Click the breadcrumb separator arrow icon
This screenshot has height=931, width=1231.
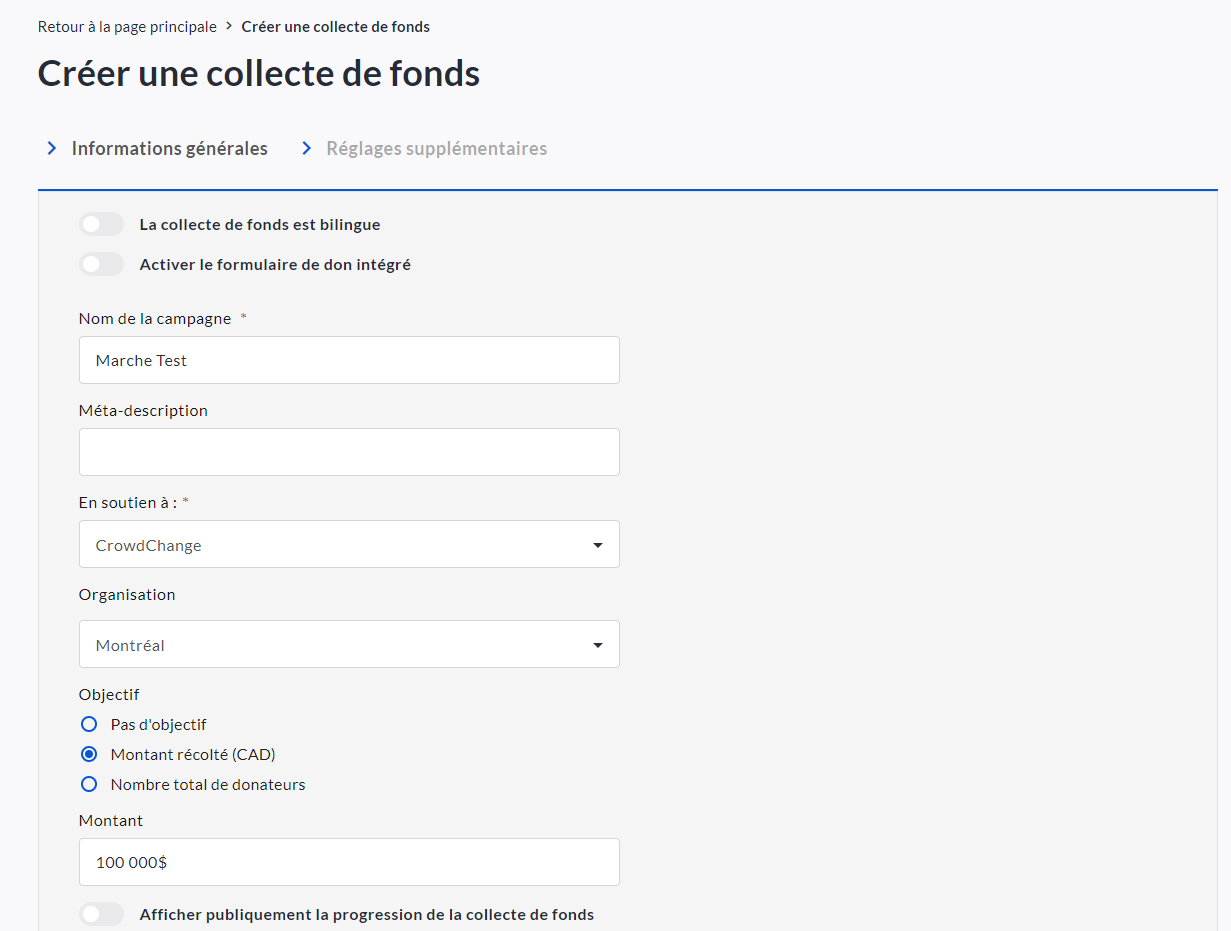click(229, 26)
